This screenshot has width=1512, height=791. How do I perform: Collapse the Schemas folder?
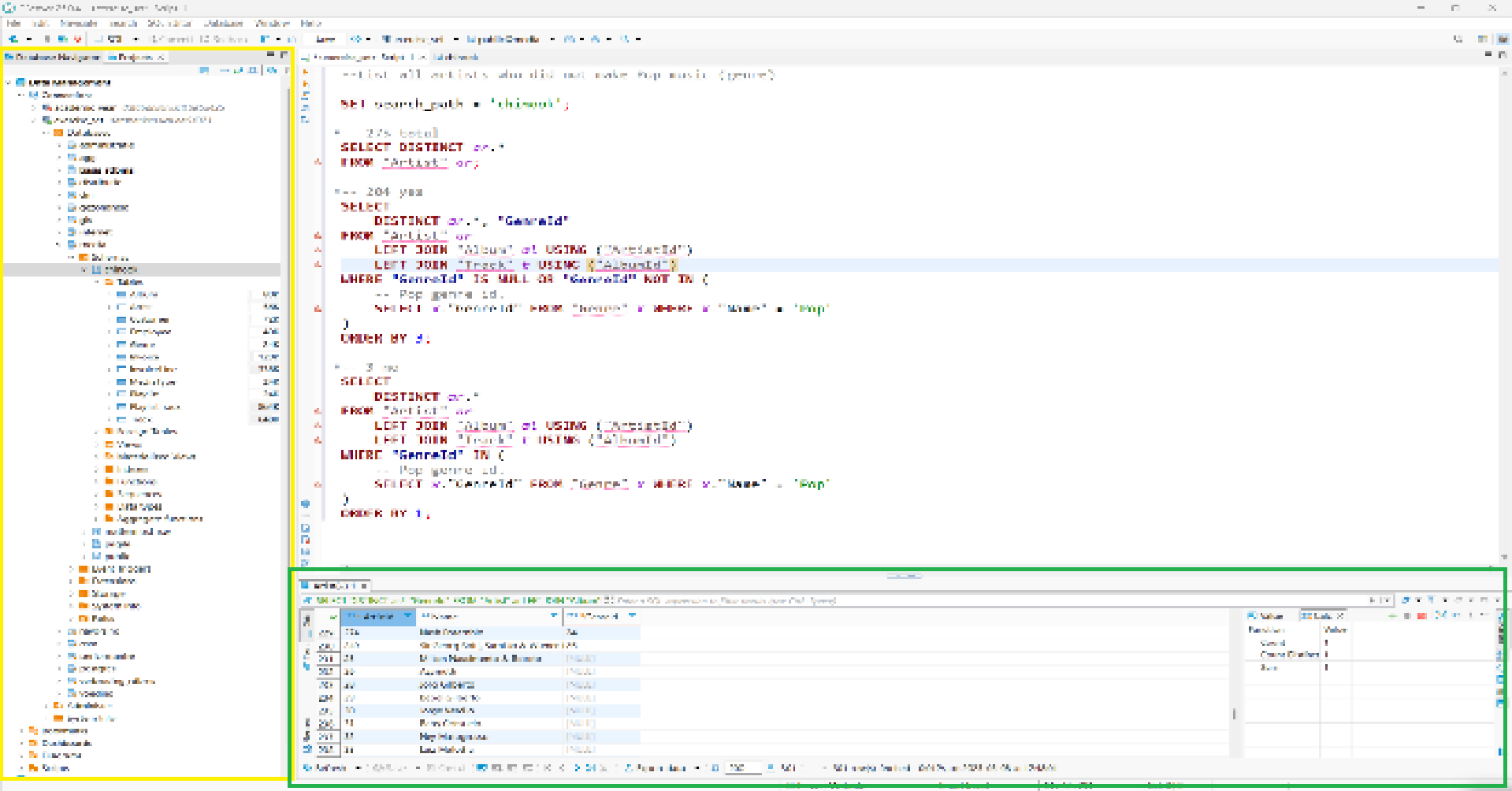click(x=72, y=258)
